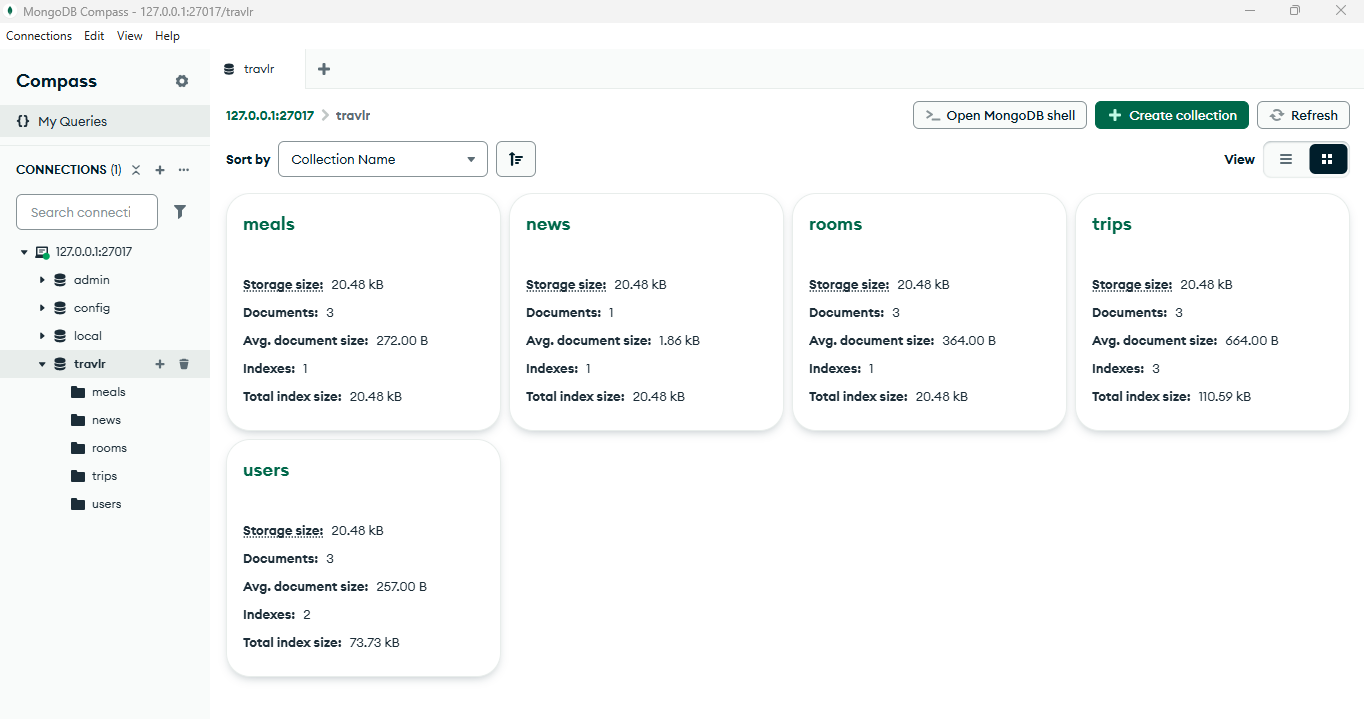The height and width of the screenshot is (719, 1364).
Task: Switch to grid view
Action: [1327, 159]
